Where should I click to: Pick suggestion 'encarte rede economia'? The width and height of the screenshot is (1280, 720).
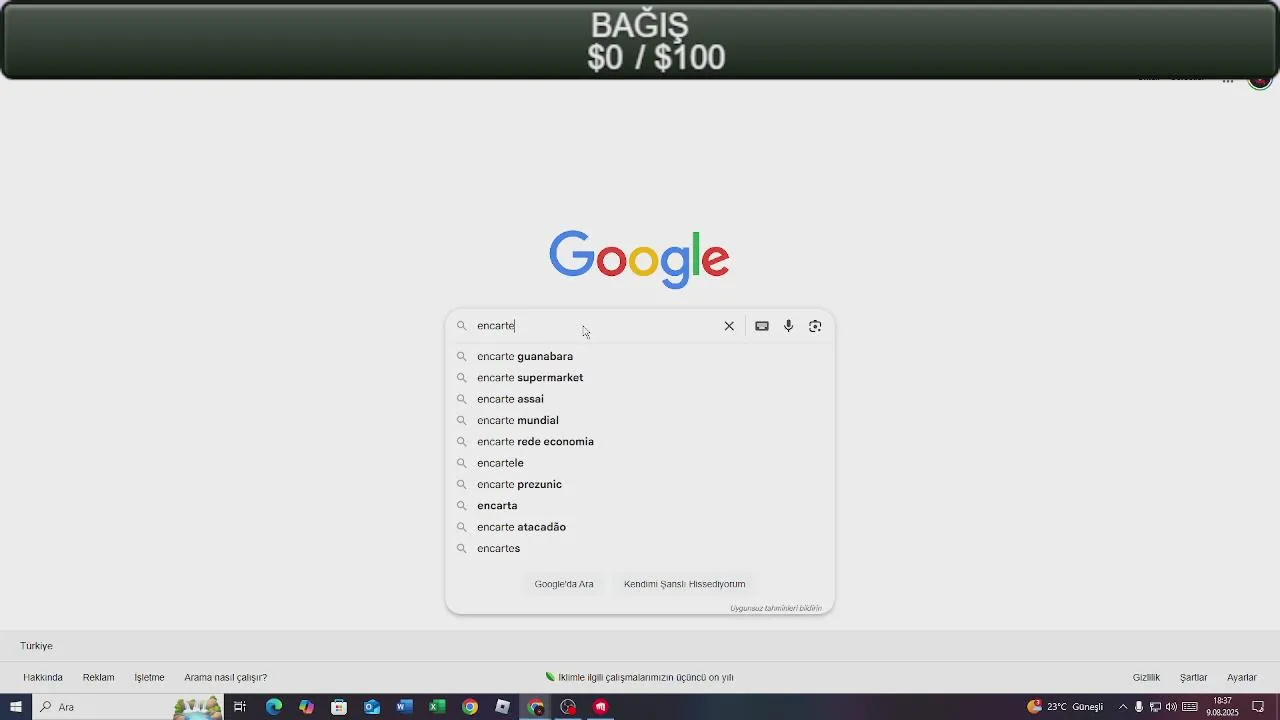coord(640,442)
